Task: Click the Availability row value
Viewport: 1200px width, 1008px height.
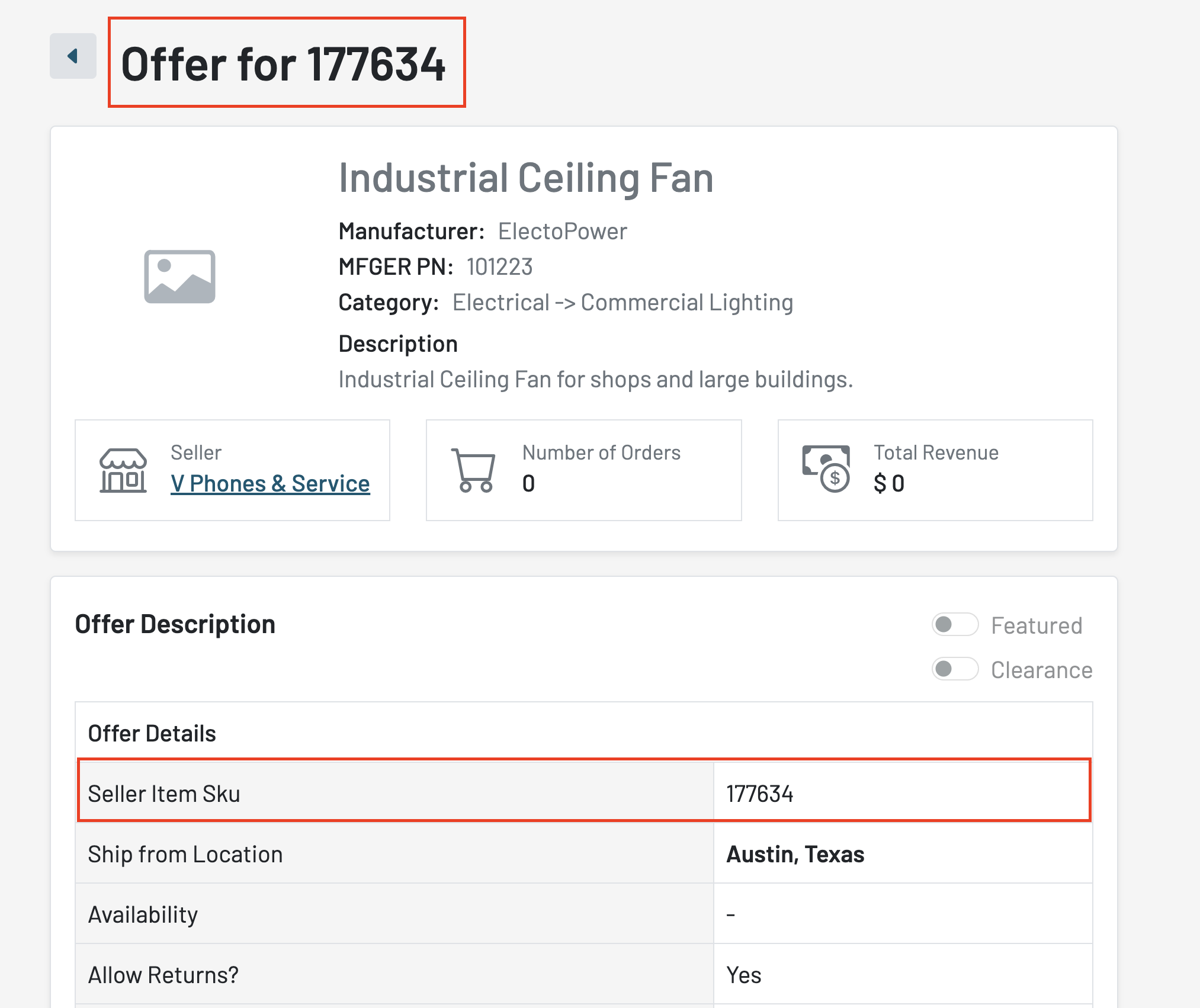Action: [x=731, y=914]
